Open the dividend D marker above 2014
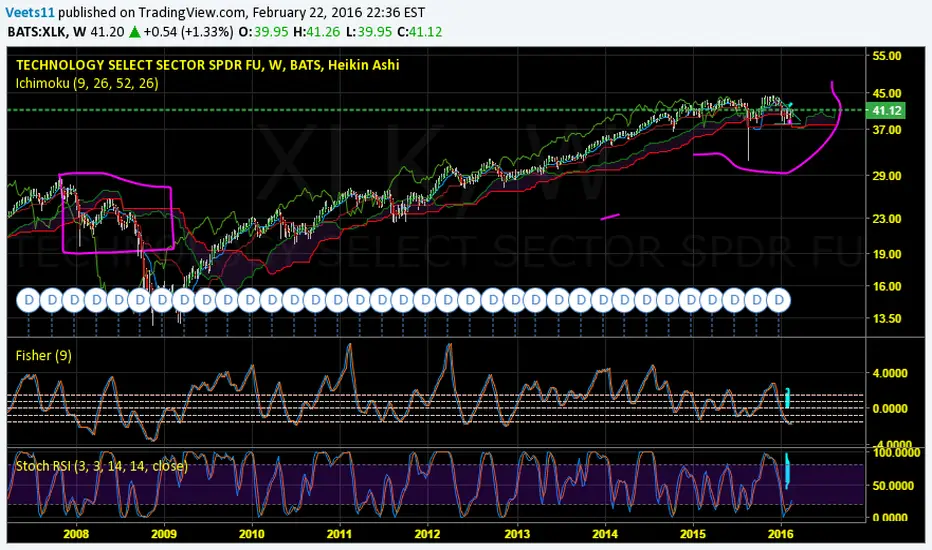 pyautogui.click(x=602, y=300)
